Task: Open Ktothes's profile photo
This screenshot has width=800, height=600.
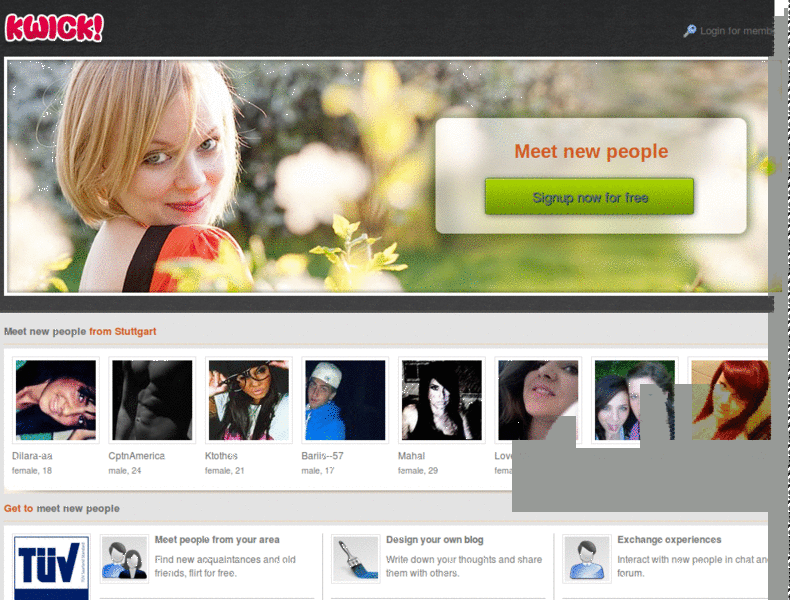Action: tap(248, 400)
